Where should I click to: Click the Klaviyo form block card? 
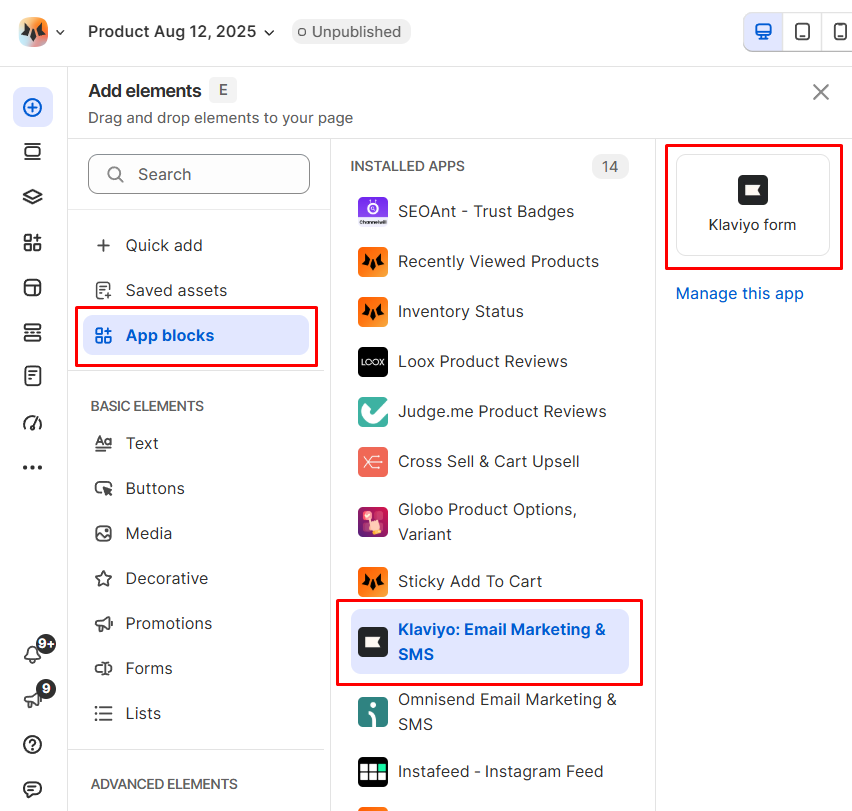[753, 205]
